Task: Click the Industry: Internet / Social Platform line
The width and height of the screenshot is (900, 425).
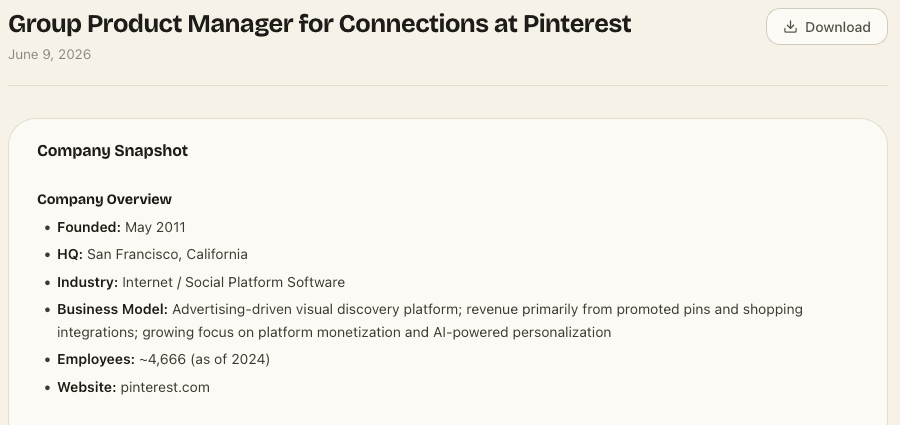Action: pos(201,283)
